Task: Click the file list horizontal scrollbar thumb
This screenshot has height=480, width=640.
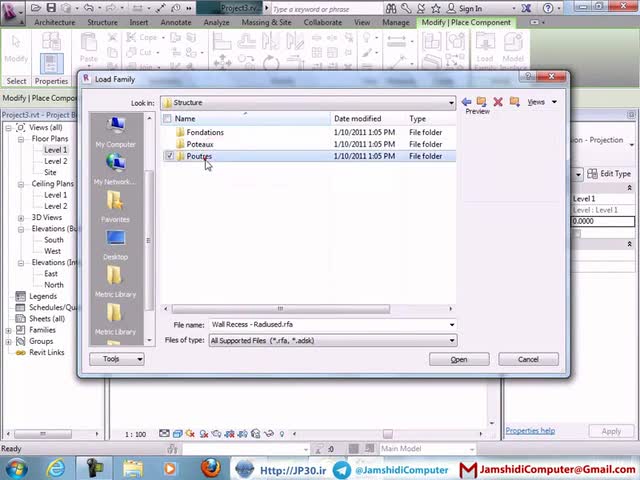Action: click(280, 309)
